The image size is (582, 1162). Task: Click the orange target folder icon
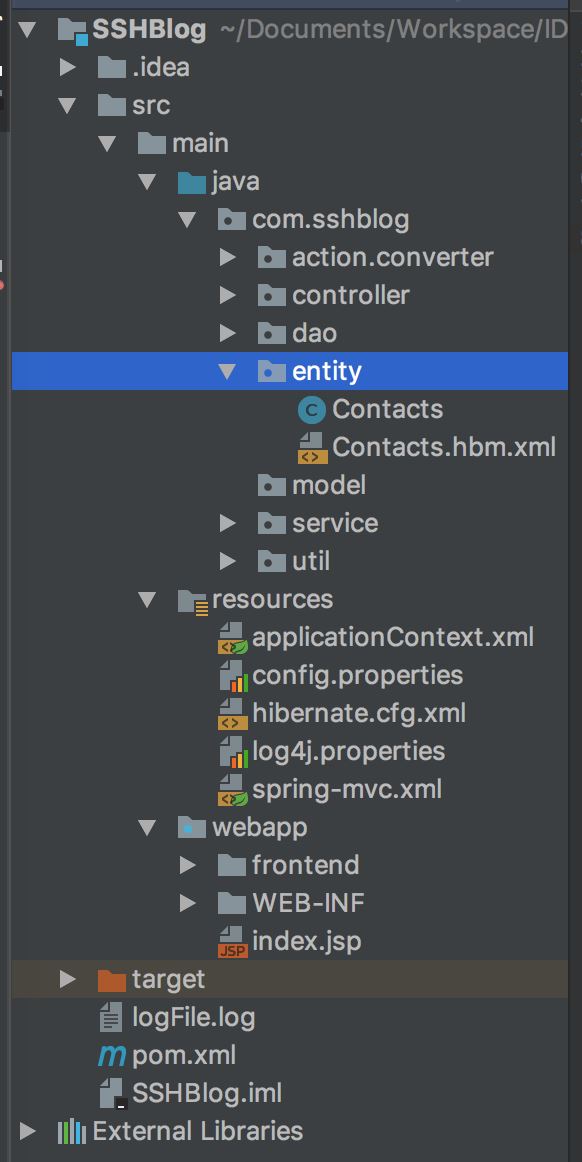click(x=112, y=980)
